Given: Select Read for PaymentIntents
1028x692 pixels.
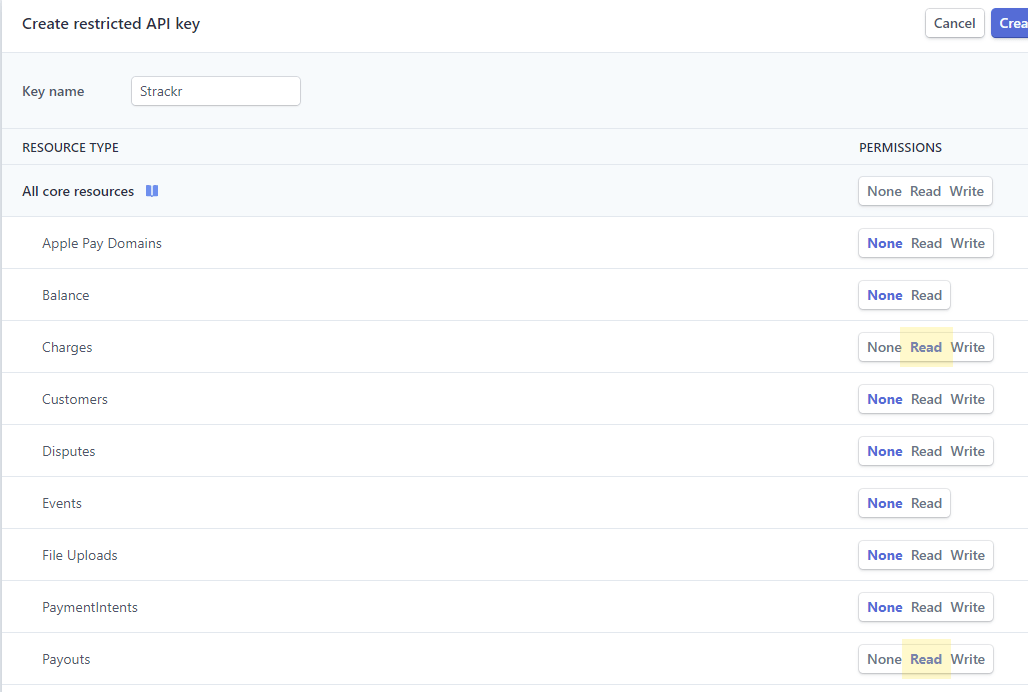Looking at the screenshot, I should (926, 607).
